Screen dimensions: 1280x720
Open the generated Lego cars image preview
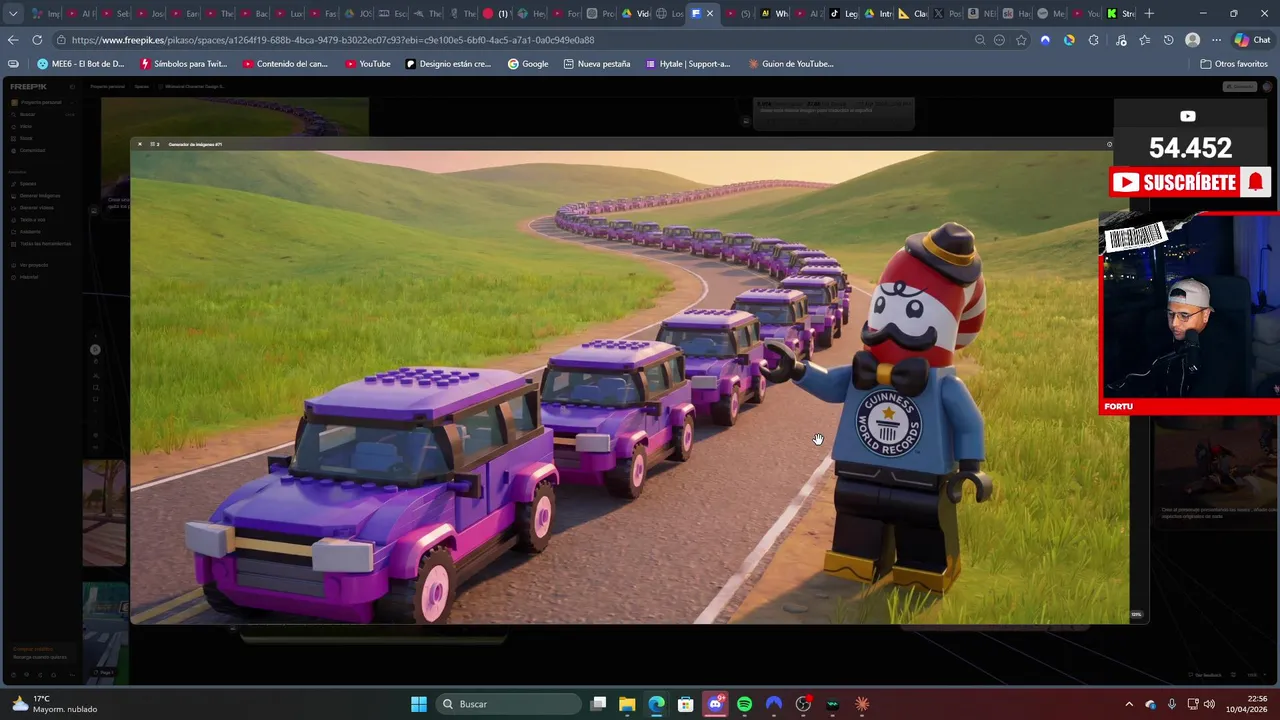click(630, 387)
